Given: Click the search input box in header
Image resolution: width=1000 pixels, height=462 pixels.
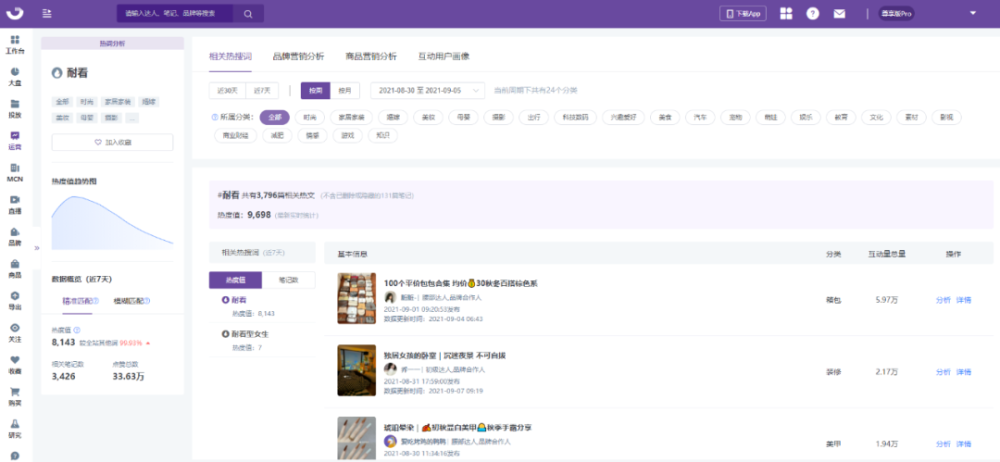Looking at the screenshot, I should pos(175,14).
